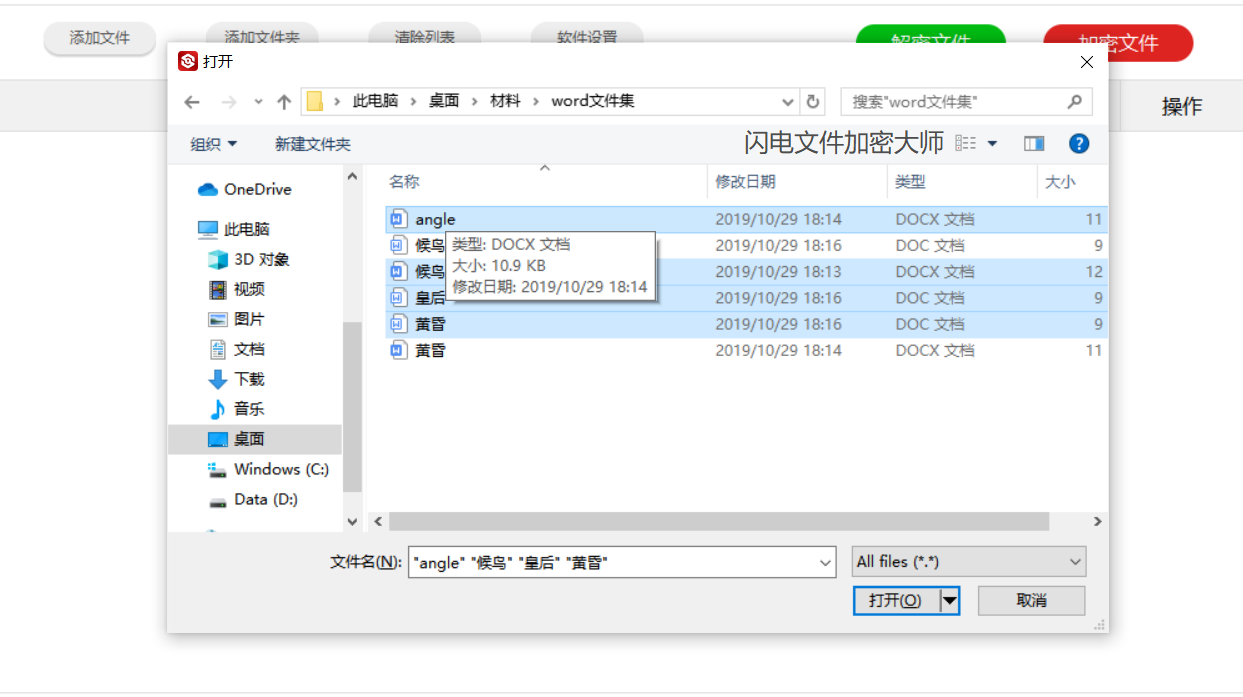
Task: Click breadcrumb chevron after 桌面
Action: point(474,101)
